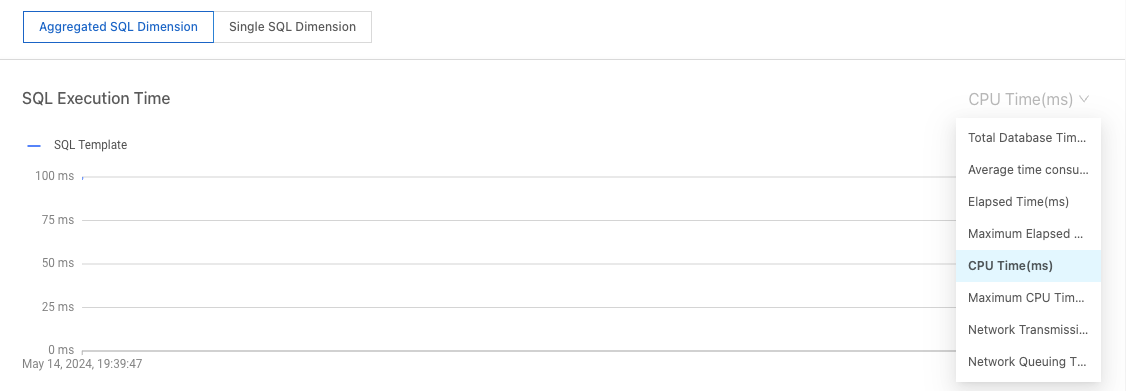Screen dimensions: 1126x391
Task: Click the blue line SQL Template legend marker
Action: [x=34, y=146]
